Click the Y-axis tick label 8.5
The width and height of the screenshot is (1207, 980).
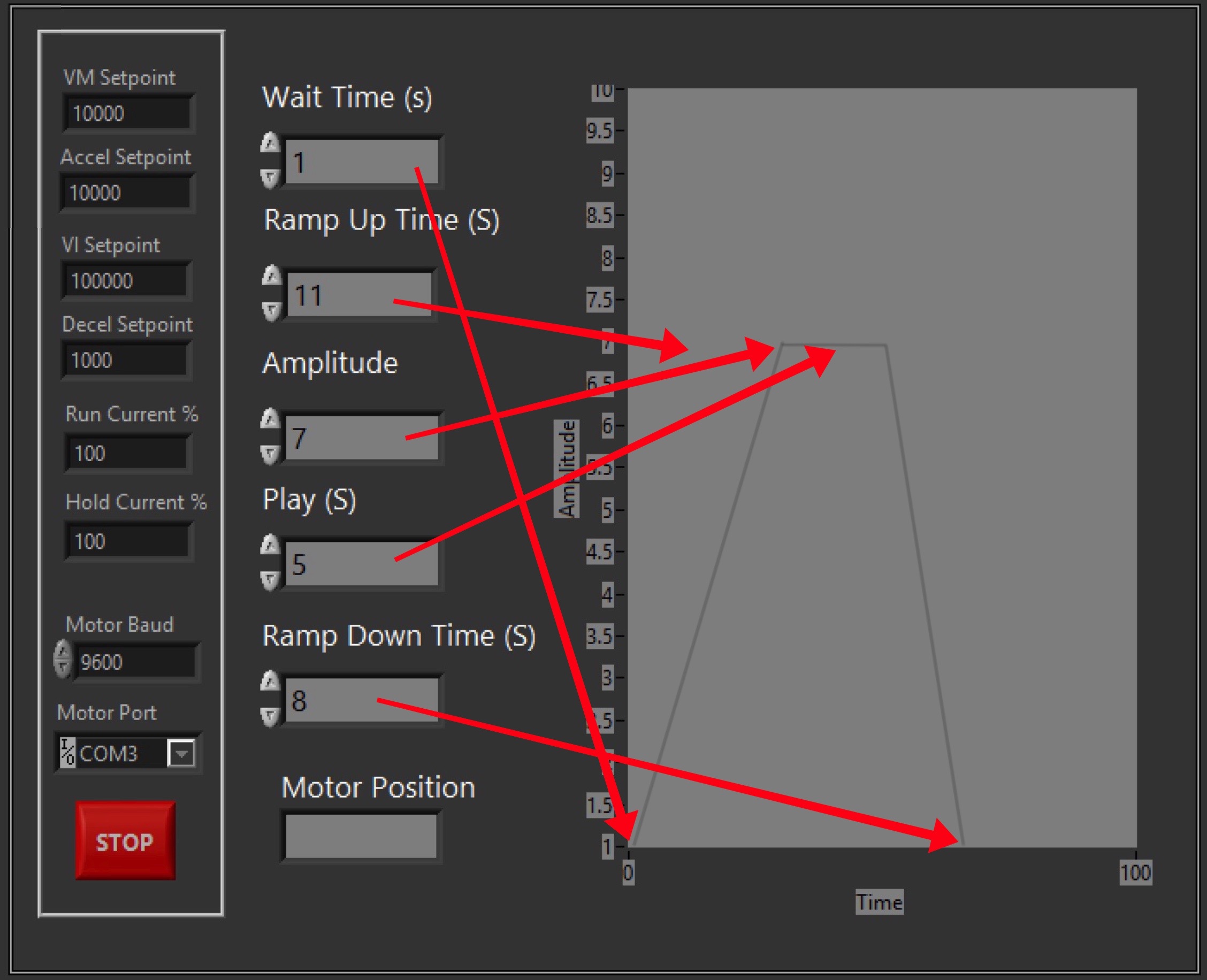pos(600,215)
